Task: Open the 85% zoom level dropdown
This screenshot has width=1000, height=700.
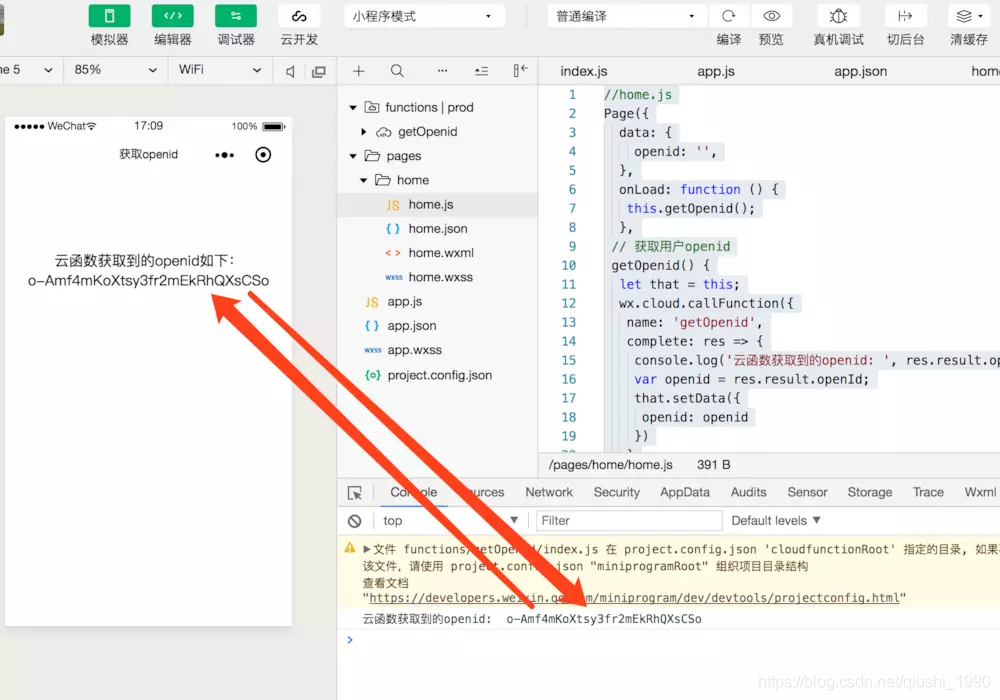Action: 115,70
